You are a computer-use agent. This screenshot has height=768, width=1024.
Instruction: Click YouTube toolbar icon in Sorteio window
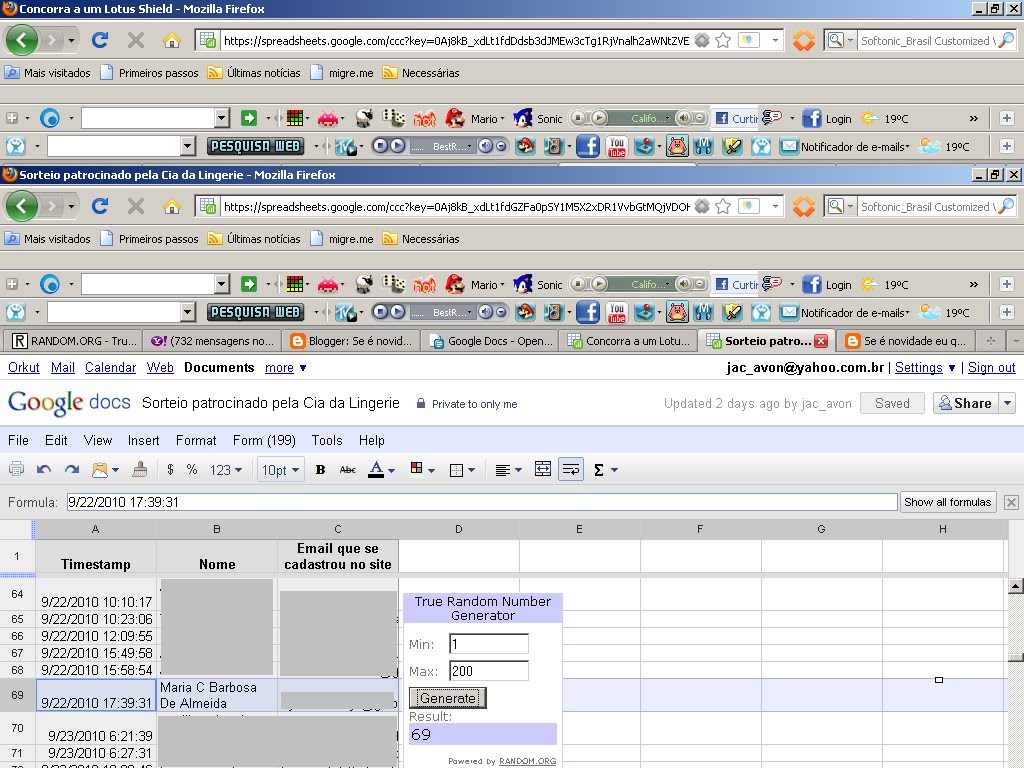[x=616, y=312]
